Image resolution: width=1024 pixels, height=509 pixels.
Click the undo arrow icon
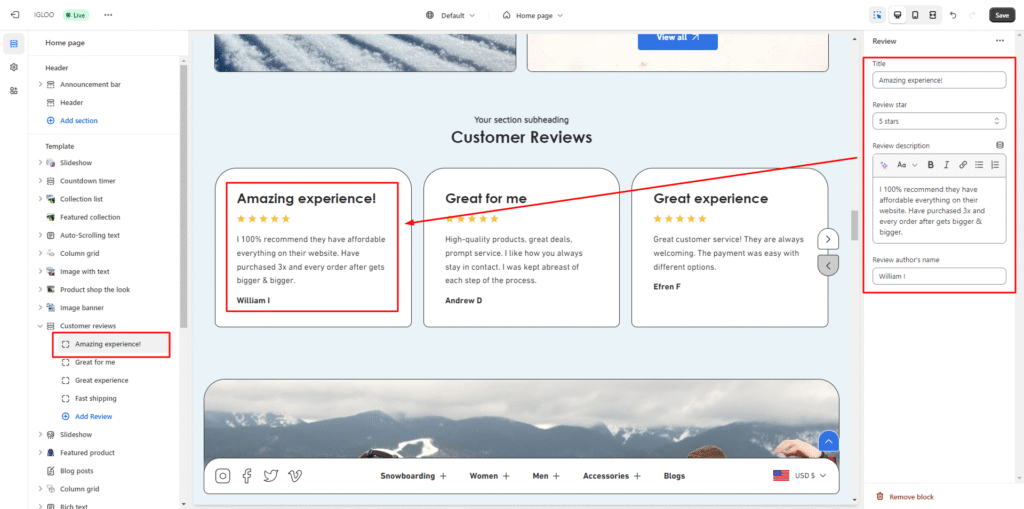952,15
